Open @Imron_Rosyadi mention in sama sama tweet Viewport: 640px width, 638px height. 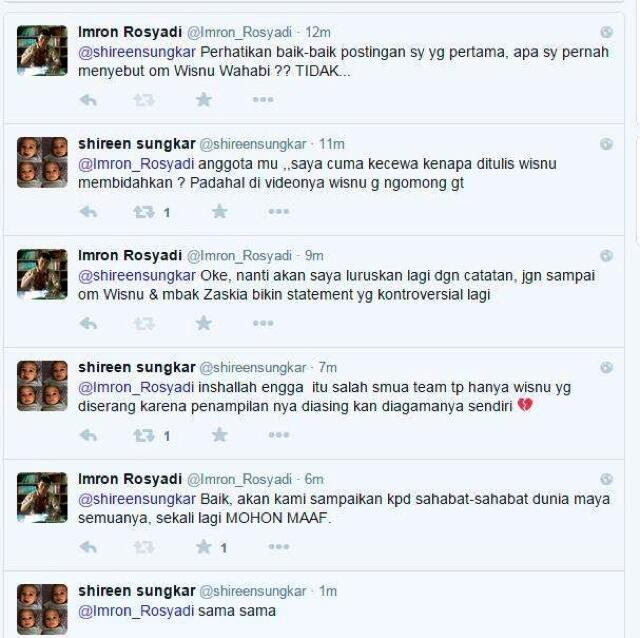(x=136, y=611)
